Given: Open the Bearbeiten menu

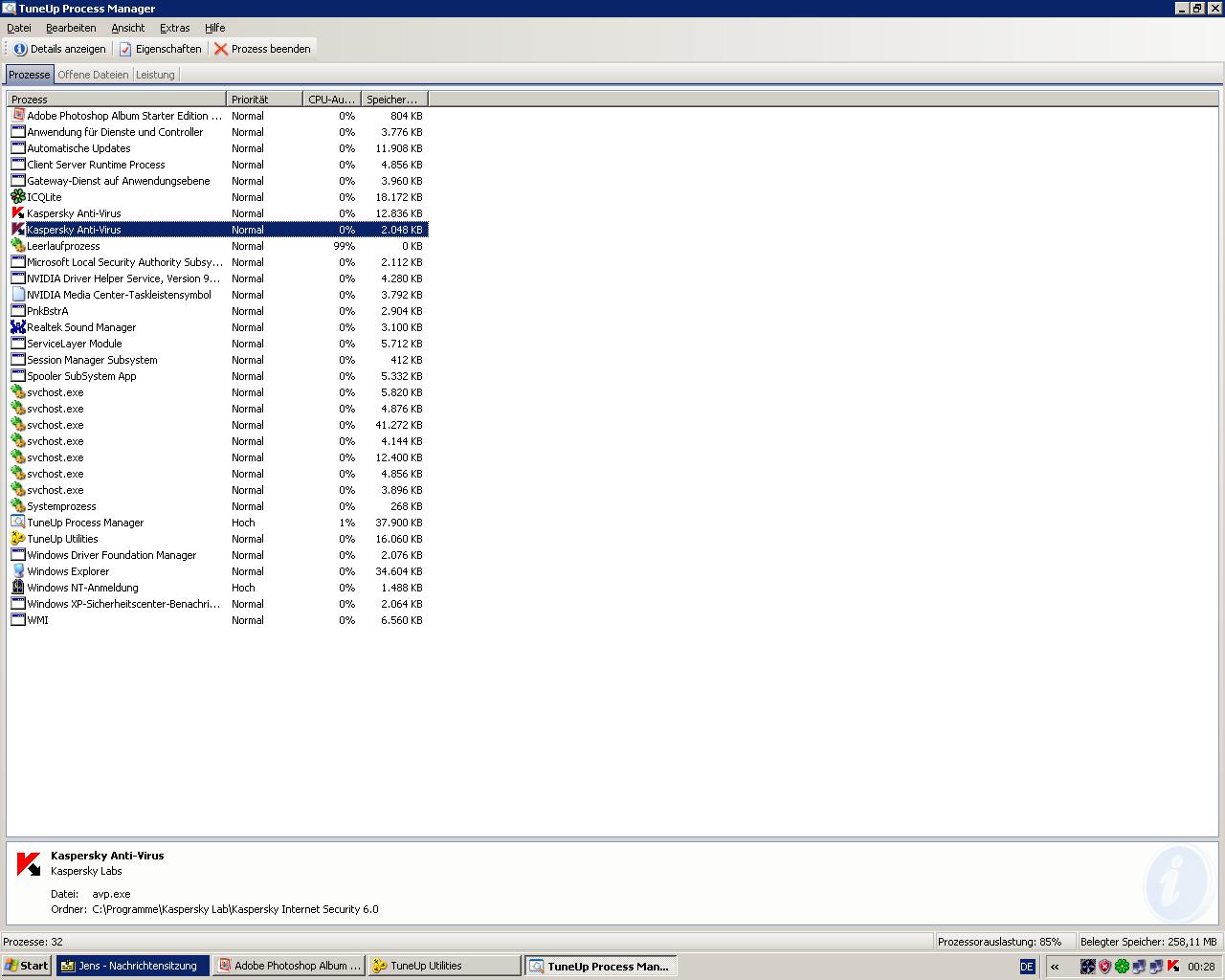Looking at the screenshot, I should pos(71,28).
